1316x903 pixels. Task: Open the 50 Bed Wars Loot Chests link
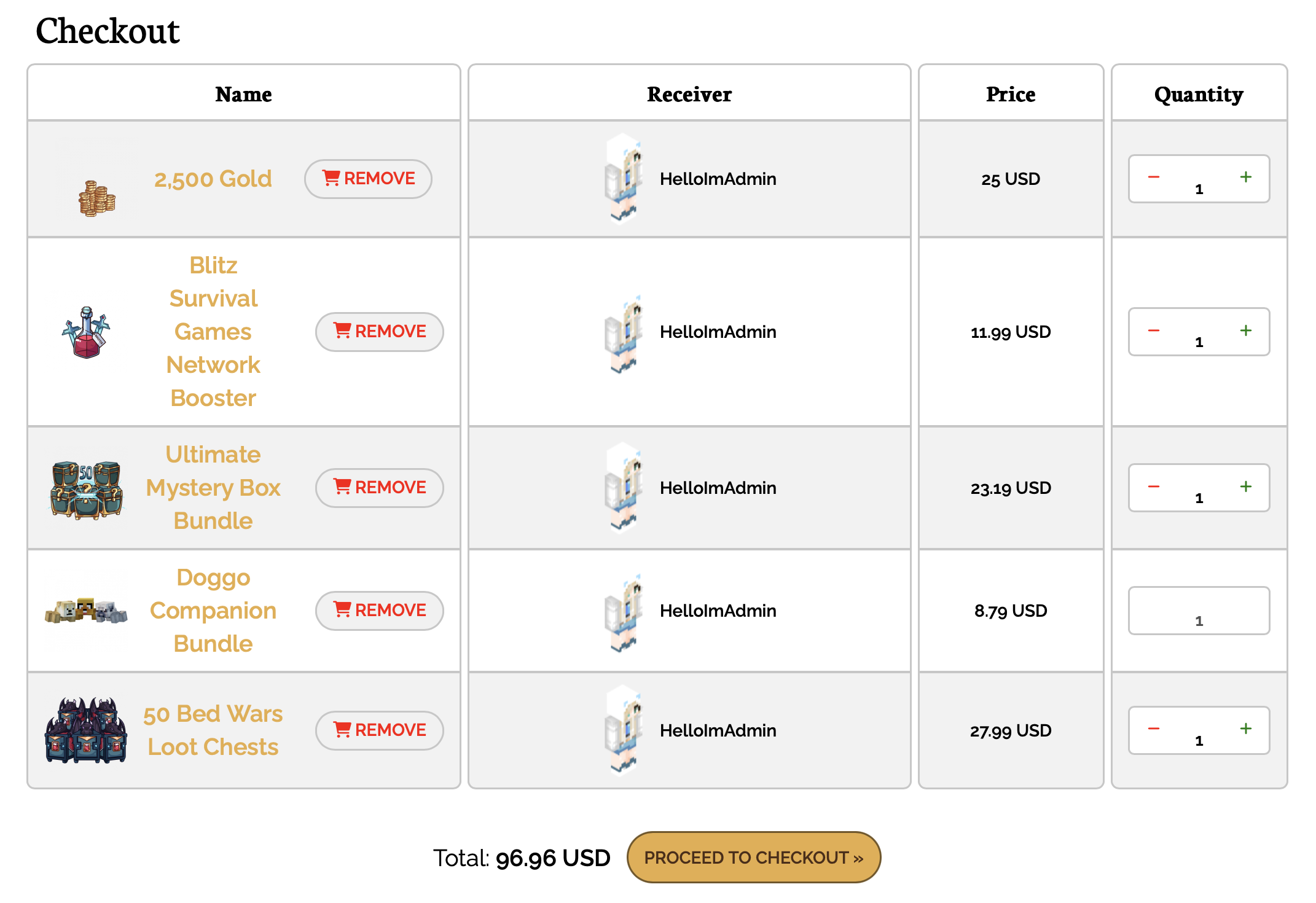pyautogui.click(x=213, y=730)
